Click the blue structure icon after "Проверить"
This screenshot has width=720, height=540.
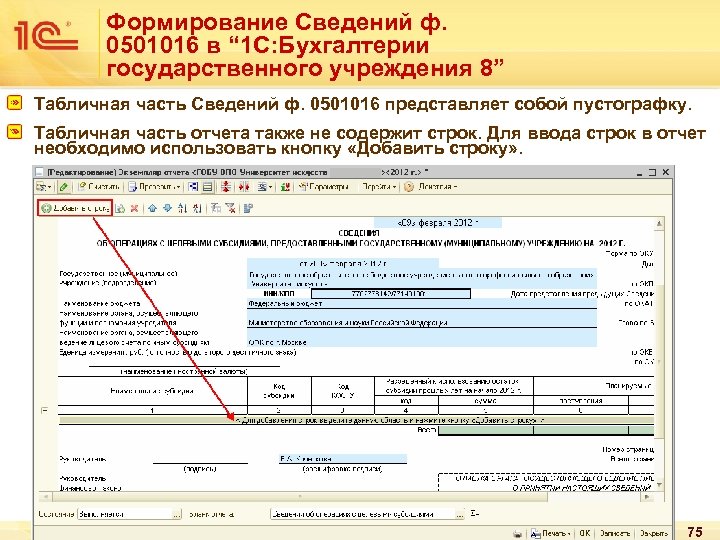[x=193, y=187]
